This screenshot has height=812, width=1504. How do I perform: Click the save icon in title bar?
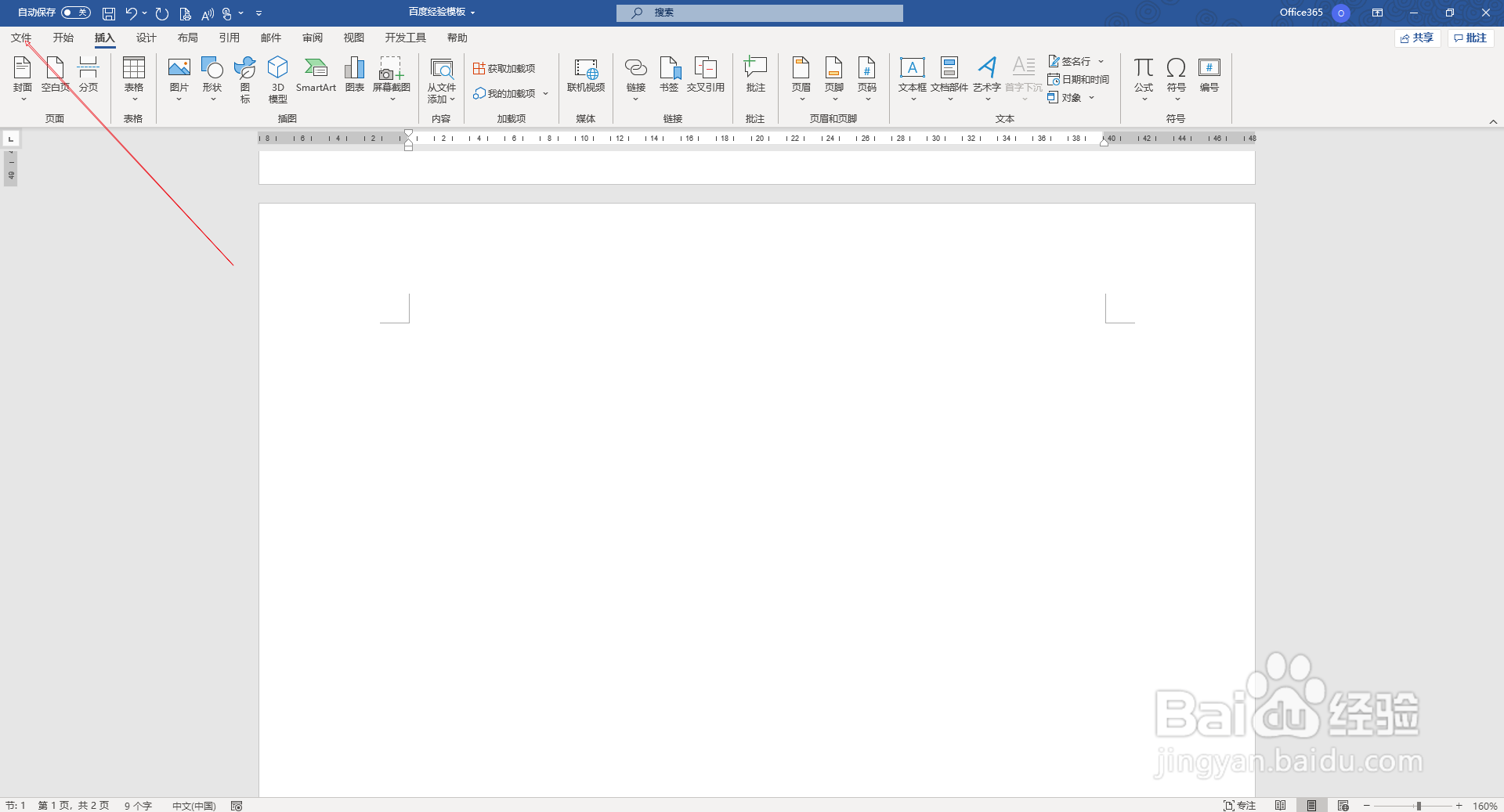(109, 13)
